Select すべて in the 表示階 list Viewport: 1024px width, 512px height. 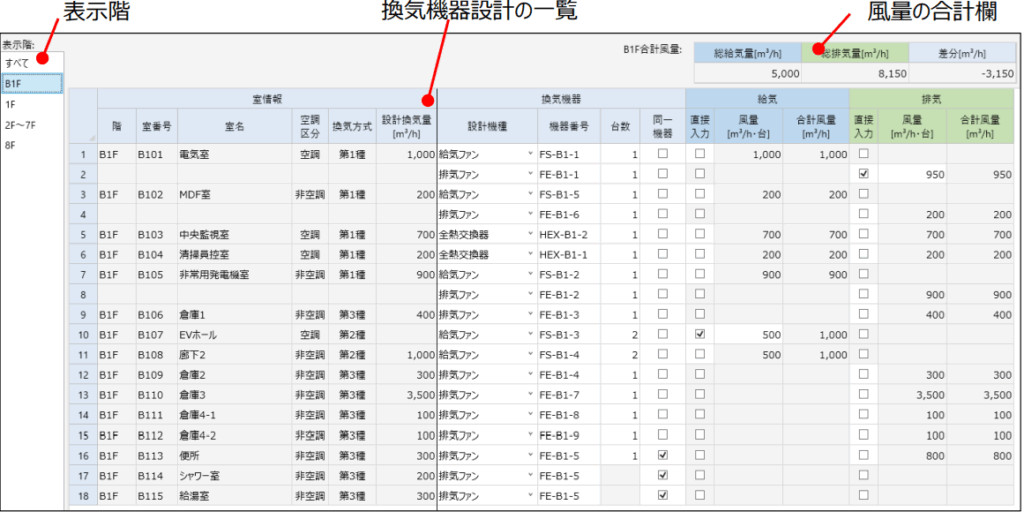tap(17, 62)
